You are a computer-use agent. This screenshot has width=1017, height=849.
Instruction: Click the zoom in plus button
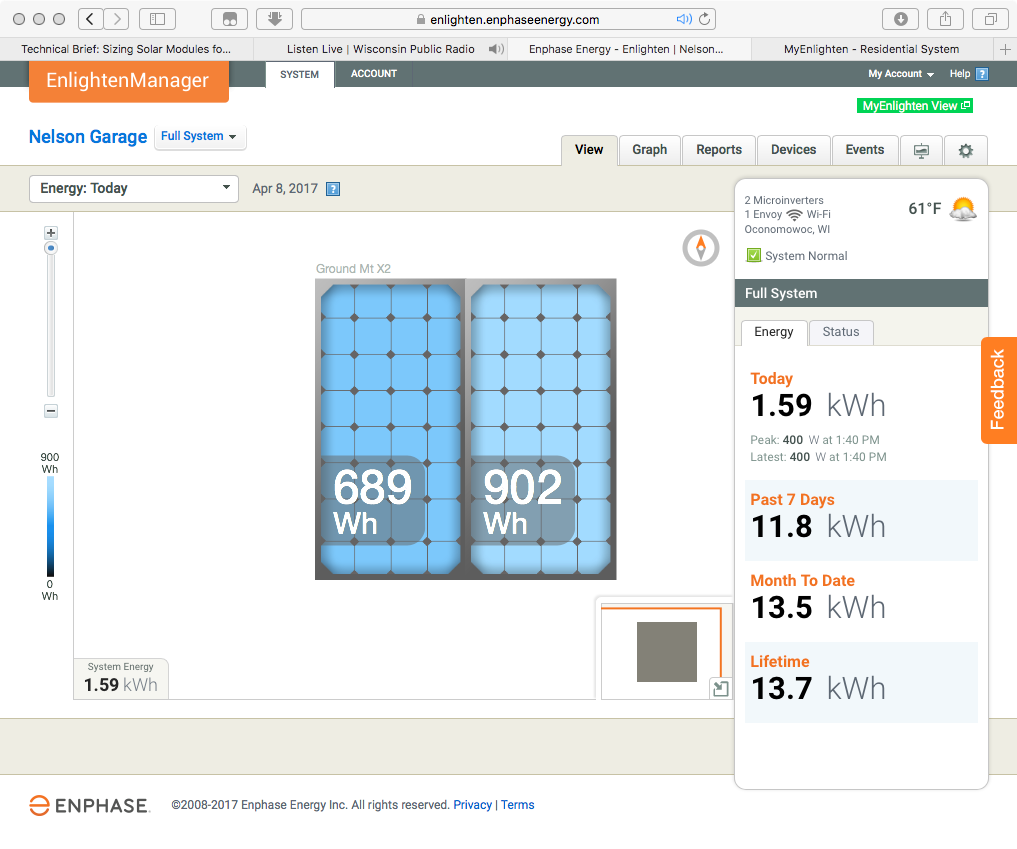[51, 232]
